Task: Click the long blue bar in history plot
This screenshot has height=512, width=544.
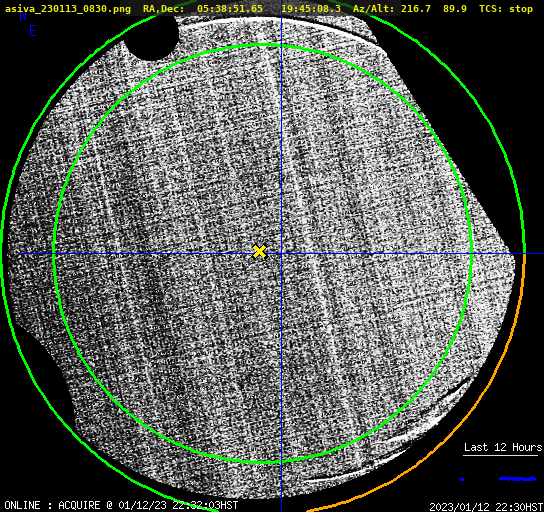Action: (517, 479)
